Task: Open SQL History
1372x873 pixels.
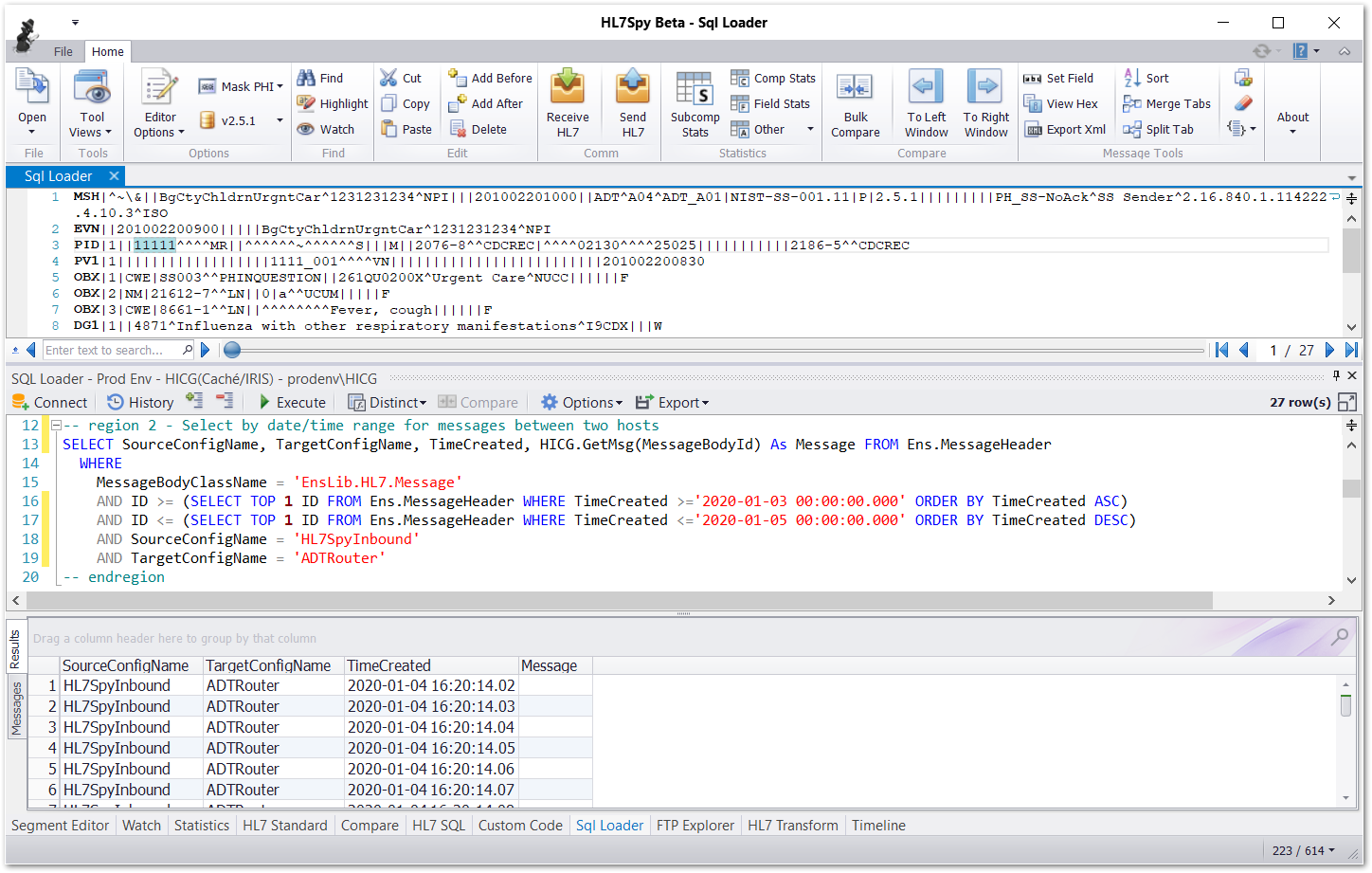Action: 140,402
